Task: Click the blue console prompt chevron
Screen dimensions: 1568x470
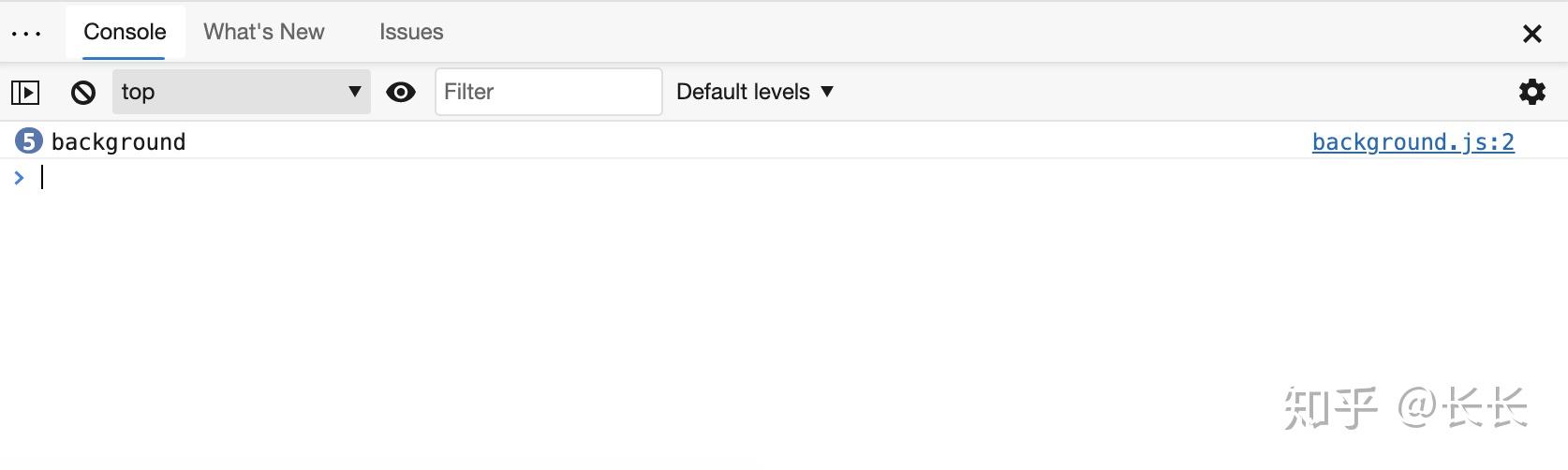Action: (x=19, y=178)
